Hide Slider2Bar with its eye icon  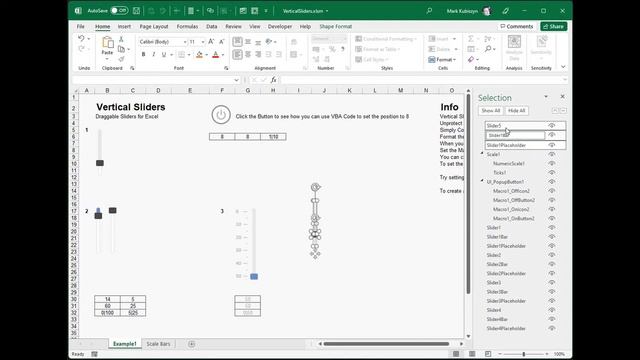pyautogui.click(x=552, y=264)
